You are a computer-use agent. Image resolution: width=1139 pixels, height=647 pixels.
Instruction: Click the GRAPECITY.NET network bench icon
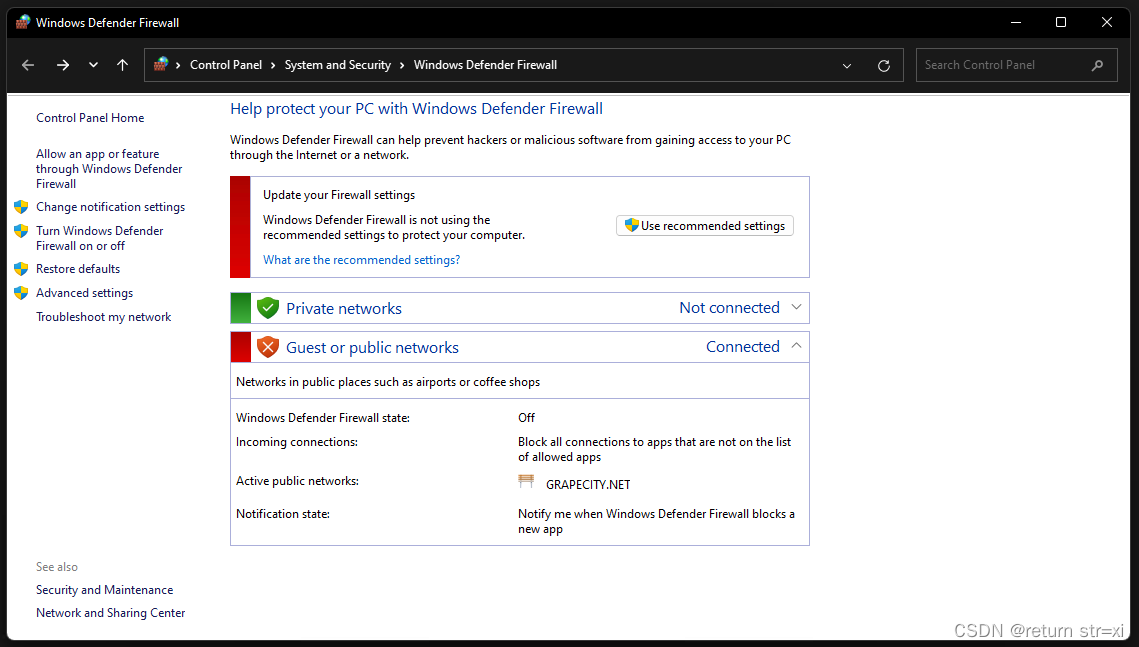coord(527,481)
